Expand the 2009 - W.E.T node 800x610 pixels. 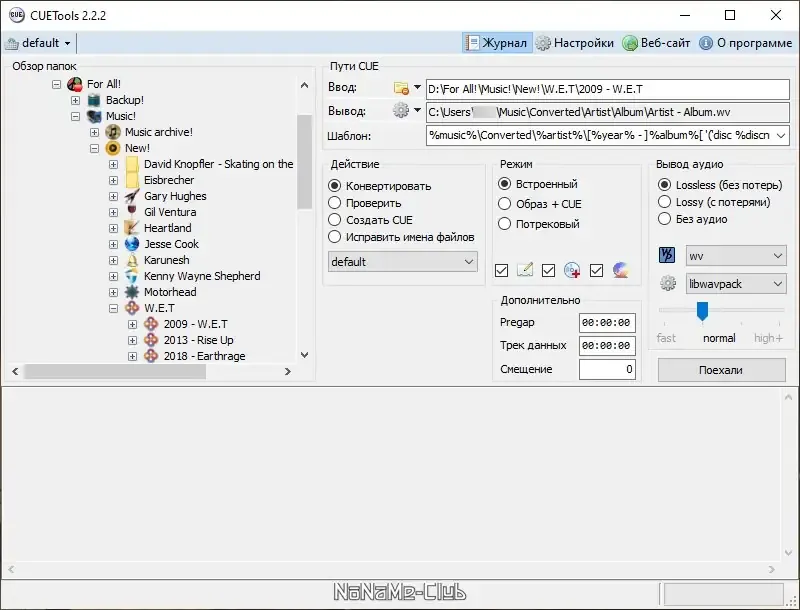pos(133,324)
